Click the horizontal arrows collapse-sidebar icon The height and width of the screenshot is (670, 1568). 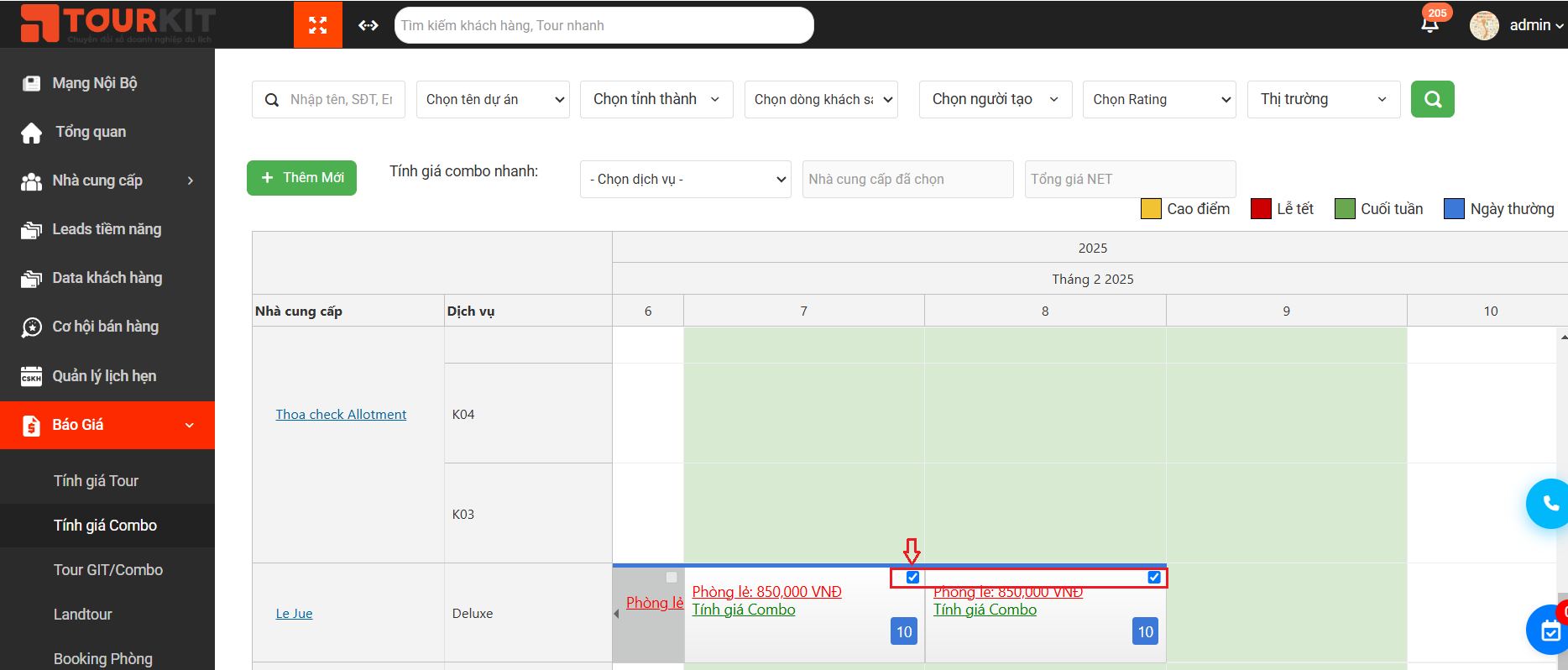pos(368,25)
